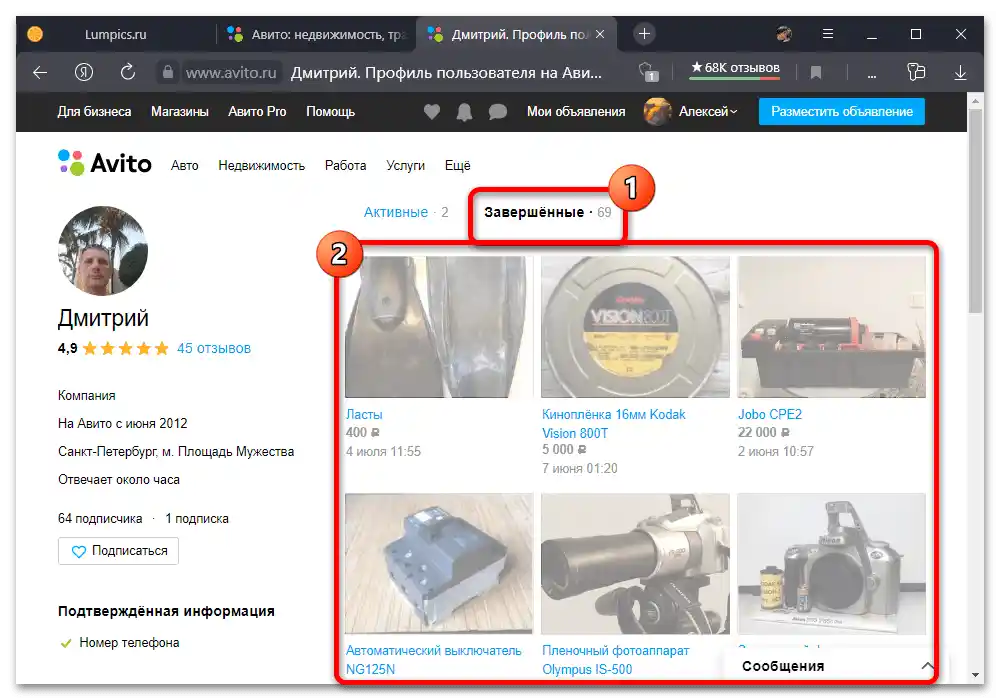Expand the Ещё categories menu
The height and width of the screenshot is (700, 1000).
[x=457, y=166]
